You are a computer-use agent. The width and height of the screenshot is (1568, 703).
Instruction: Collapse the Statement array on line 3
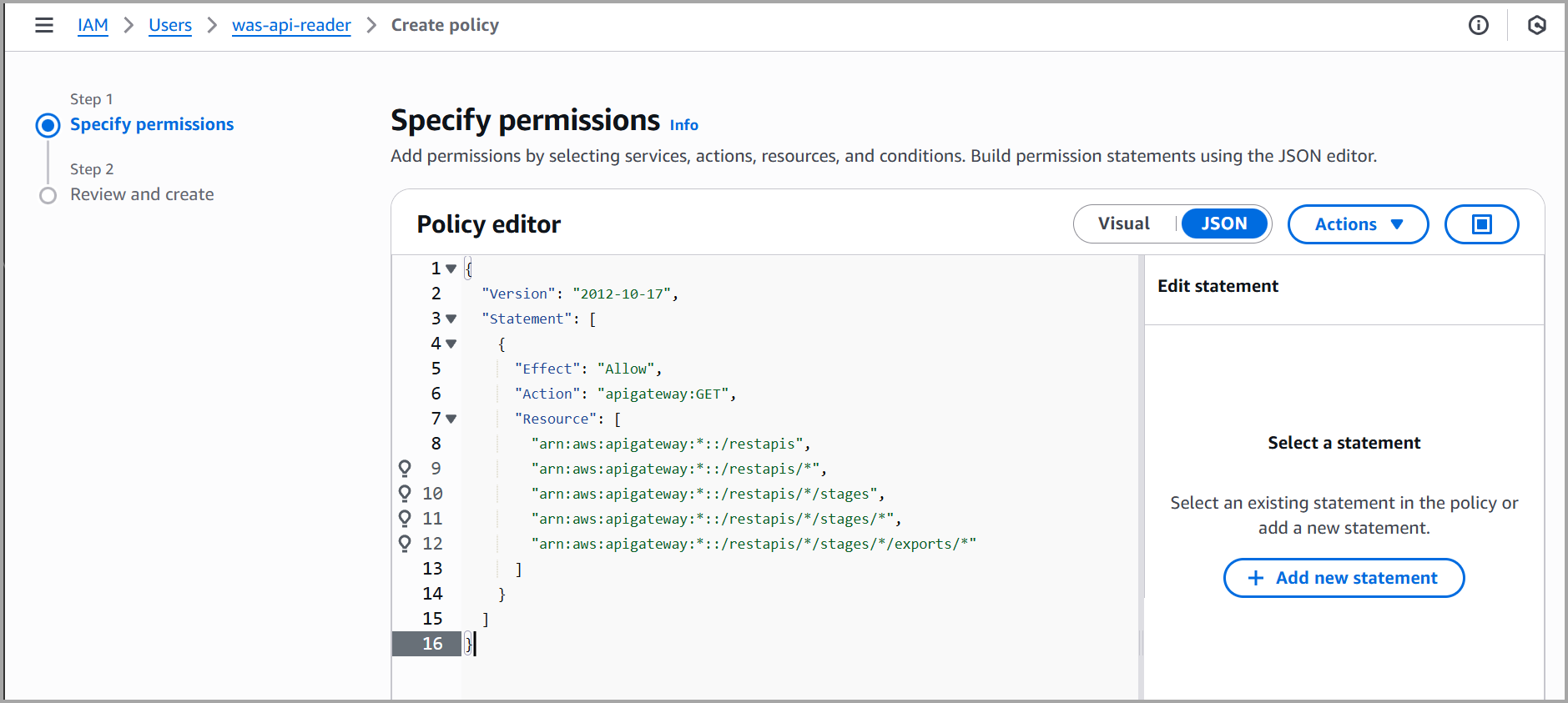coord(451,319)
